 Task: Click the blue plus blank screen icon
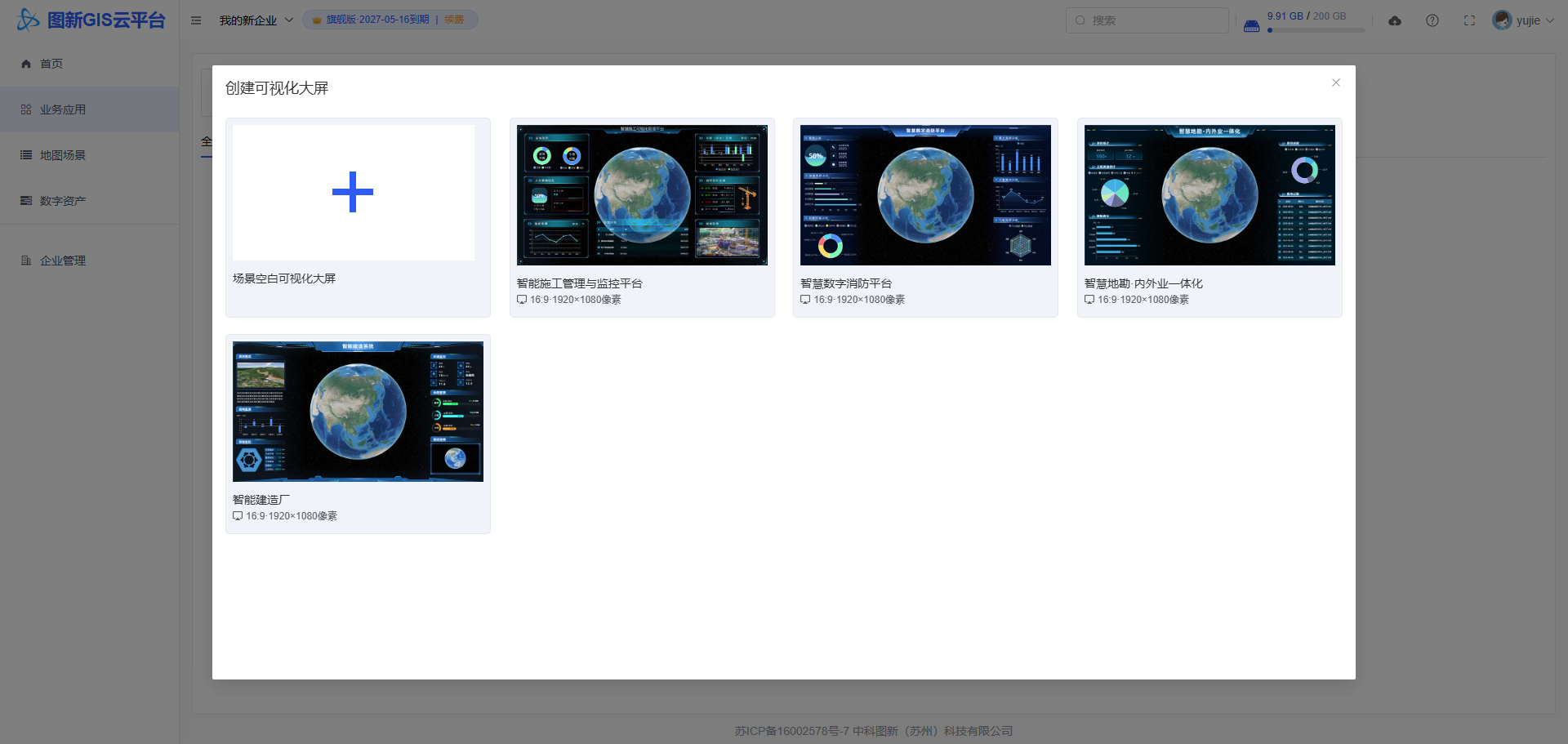click(353, 193)
